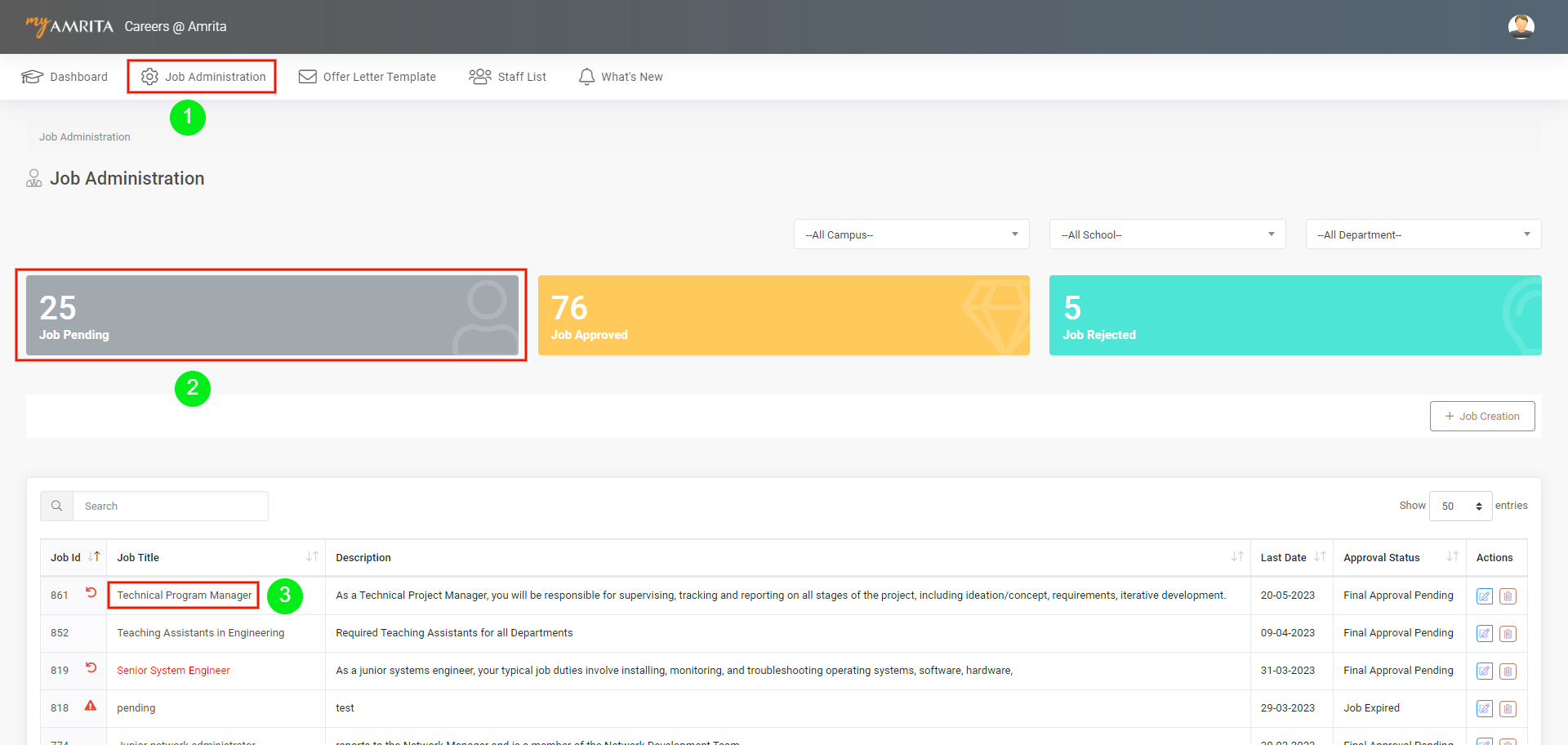Image resolution: width=1568 pixels, height=745 pixels.
Task: Sort the table by Job Id
Action: [x=94, y=557]
